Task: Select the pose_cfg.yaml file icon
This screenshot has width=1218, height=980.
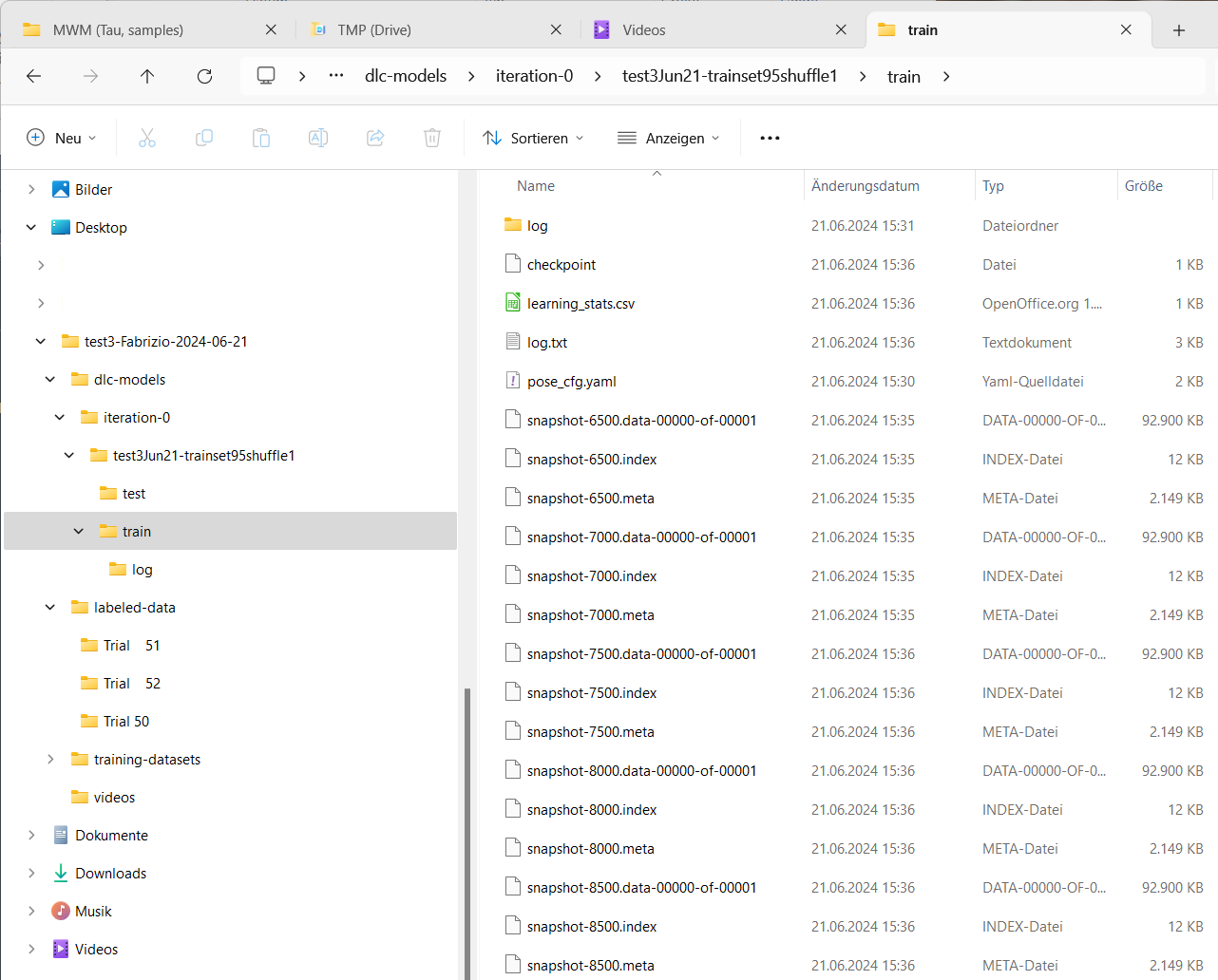Action: pos(513,381)
